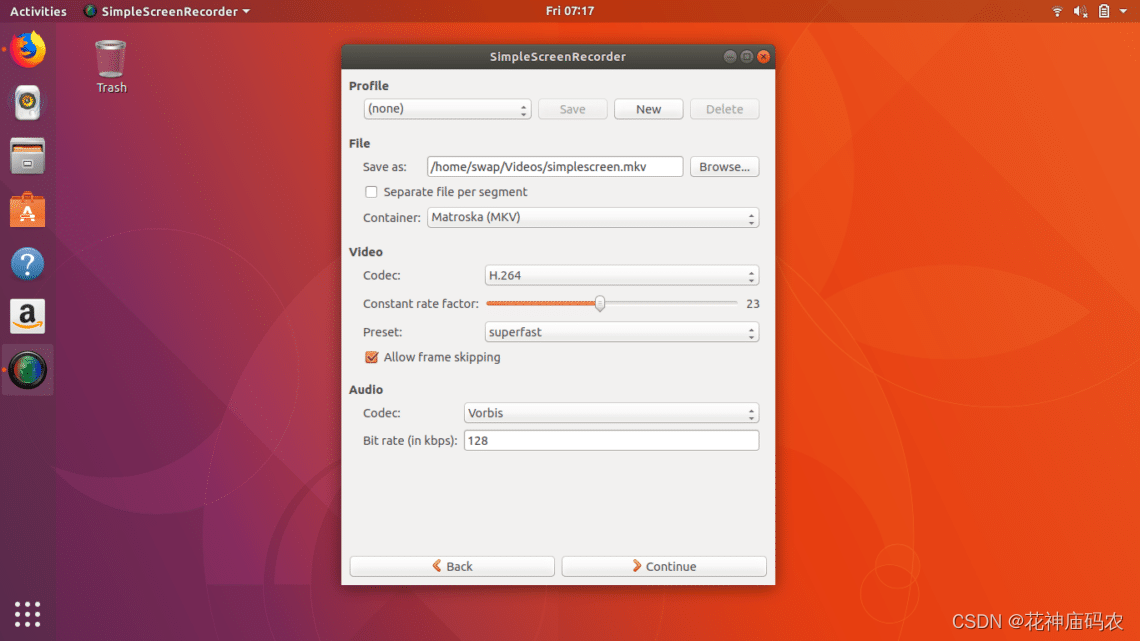This screenshot has height=641, width=1140.
Task: Show applications grid button
Action: (x=28, y=614)
